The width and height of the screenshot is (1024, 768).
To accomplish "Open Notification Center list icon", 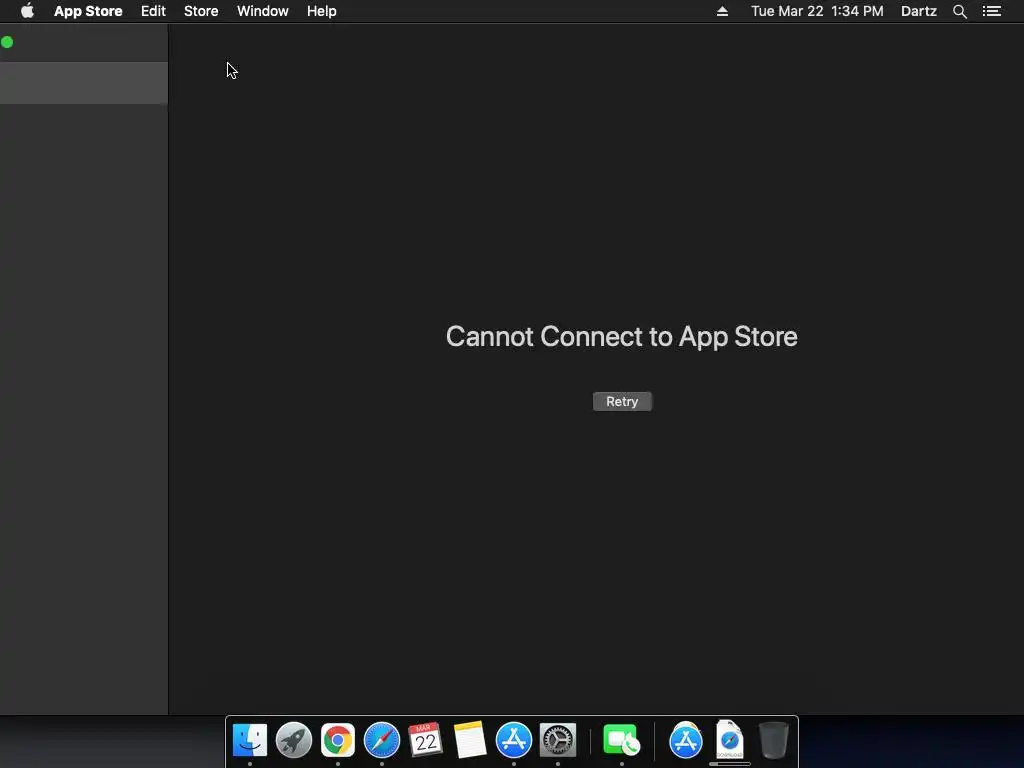I will point(991,11).
